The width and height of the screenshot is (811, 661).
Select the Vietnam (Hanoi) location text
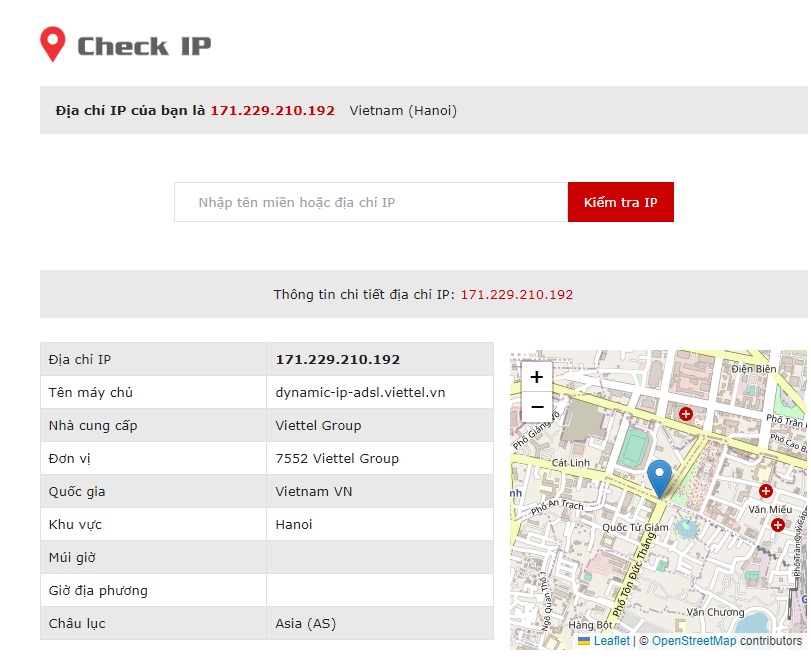click(403, 111)
